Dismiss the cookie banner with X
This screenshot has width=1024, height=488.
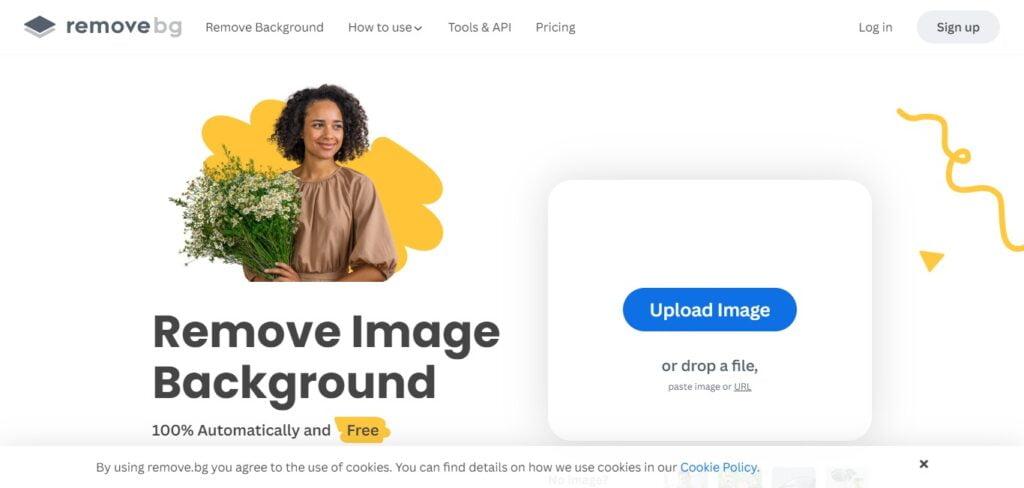(923, 464)
